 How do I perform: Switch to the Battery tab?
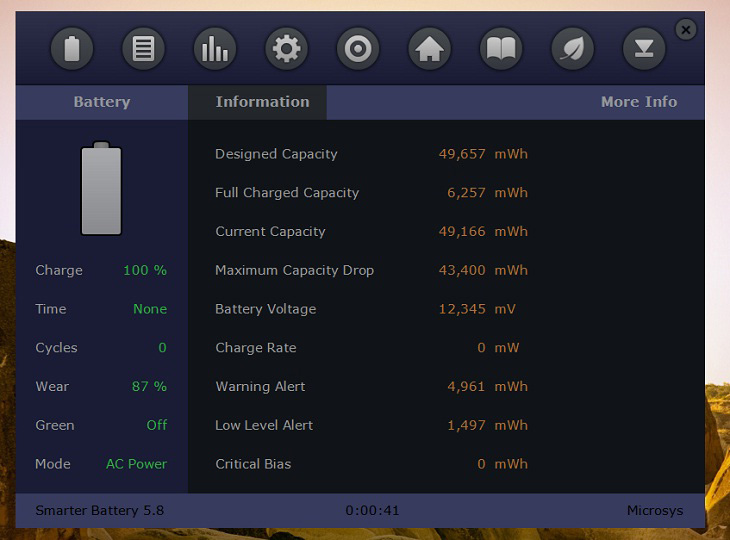[102, 102]
